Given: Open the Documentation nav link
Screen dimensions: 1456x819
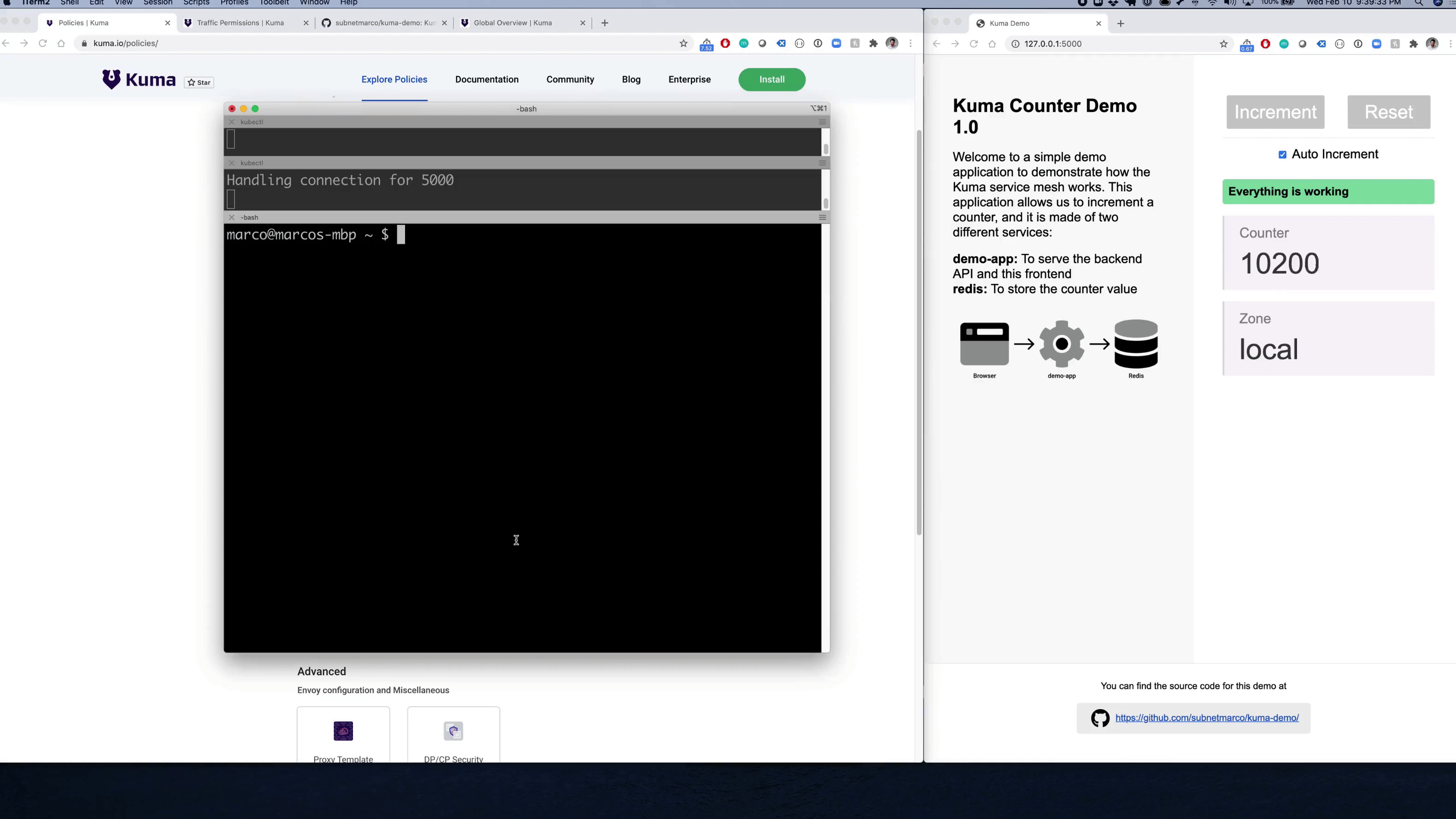Looking at the screenshot, I should click(x=487, y=80).
